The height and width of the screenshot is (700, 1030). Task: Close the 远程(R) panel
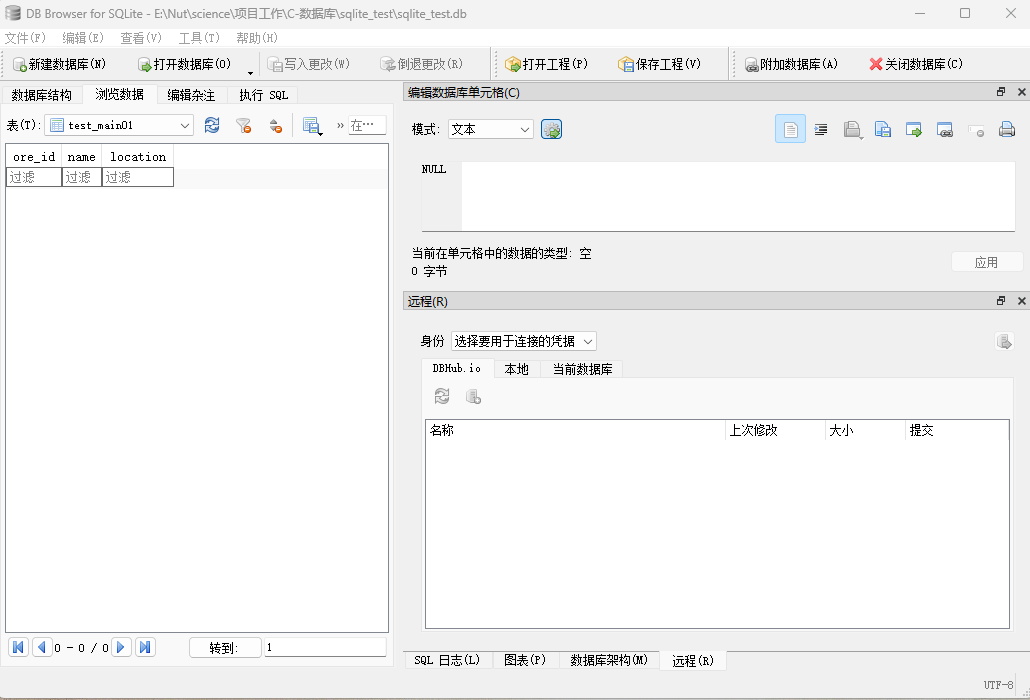[1021, 301]
